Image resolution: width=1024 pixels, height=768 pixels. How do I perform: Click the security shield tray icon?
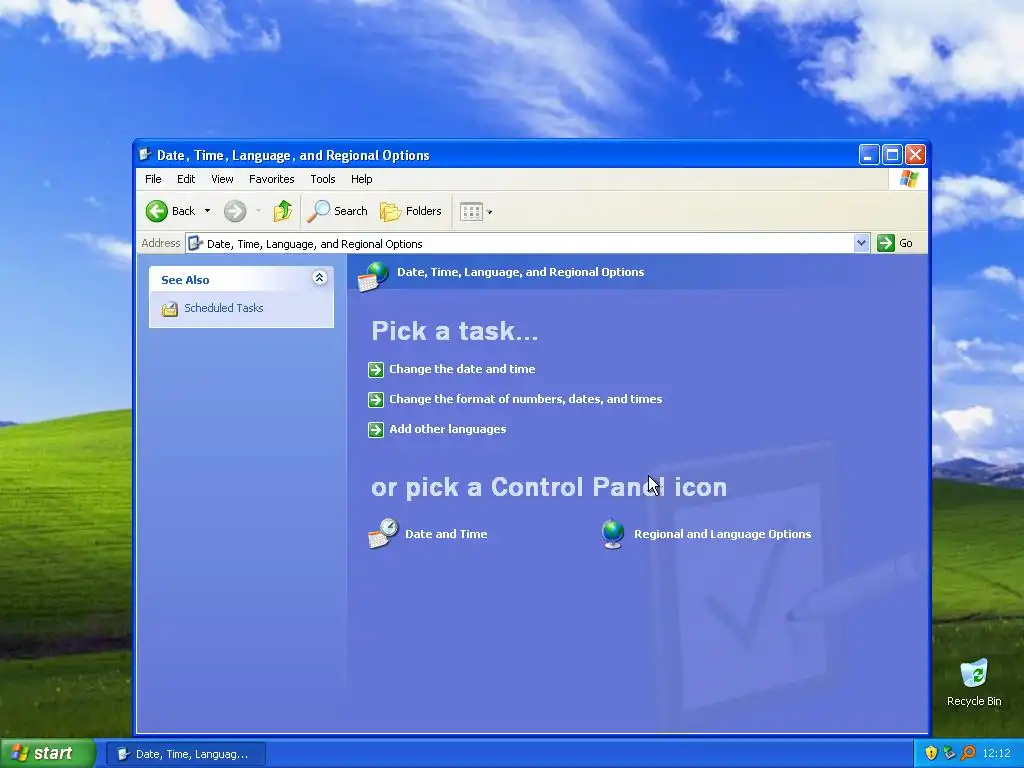tap(931, 753)
